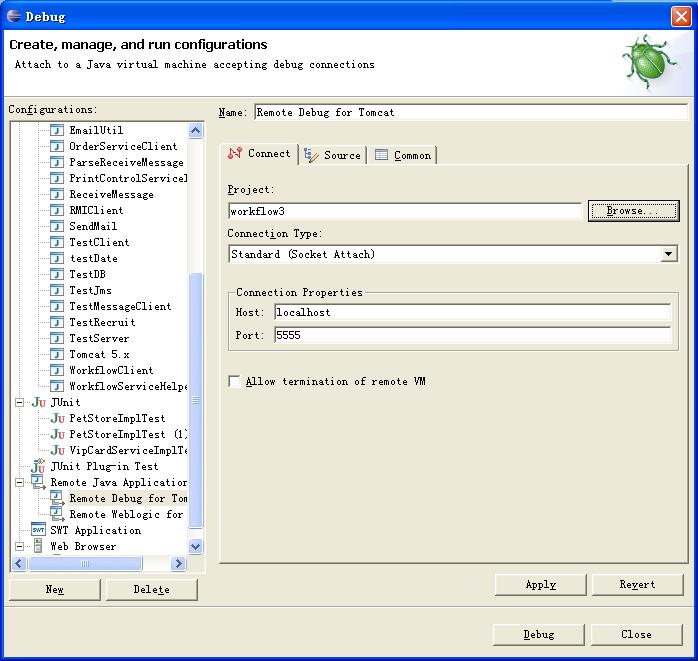The width and height of the screenshot is (698, 661).
Task: Click the Web Browser category icon
Action: tap(38, 546)
